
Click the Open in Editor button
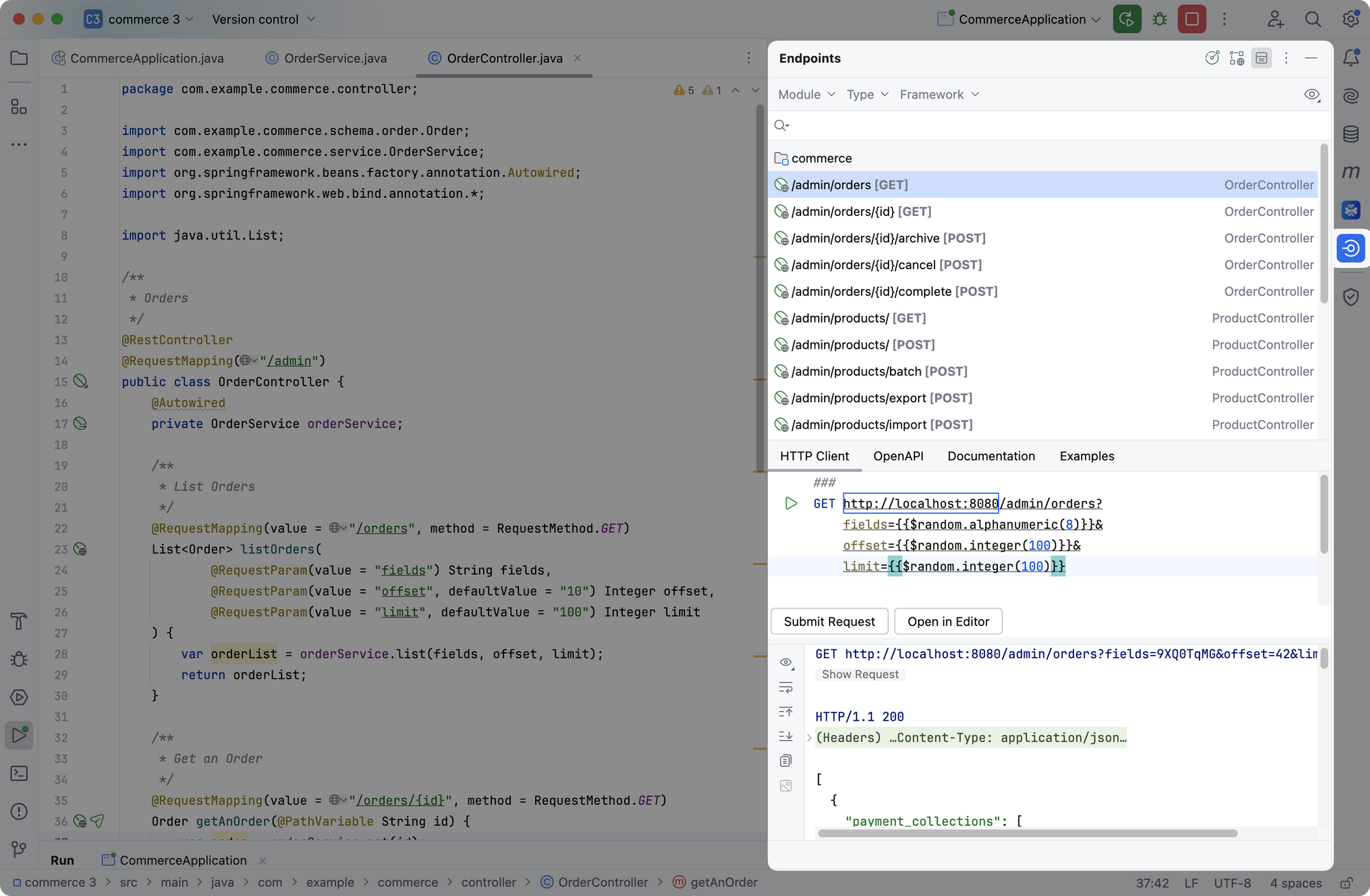pos(948,621)
